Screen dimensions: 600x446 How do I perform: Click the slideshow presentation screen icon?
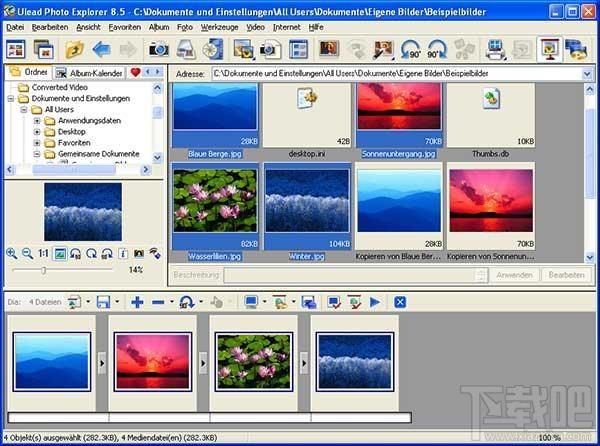(550, 49)
